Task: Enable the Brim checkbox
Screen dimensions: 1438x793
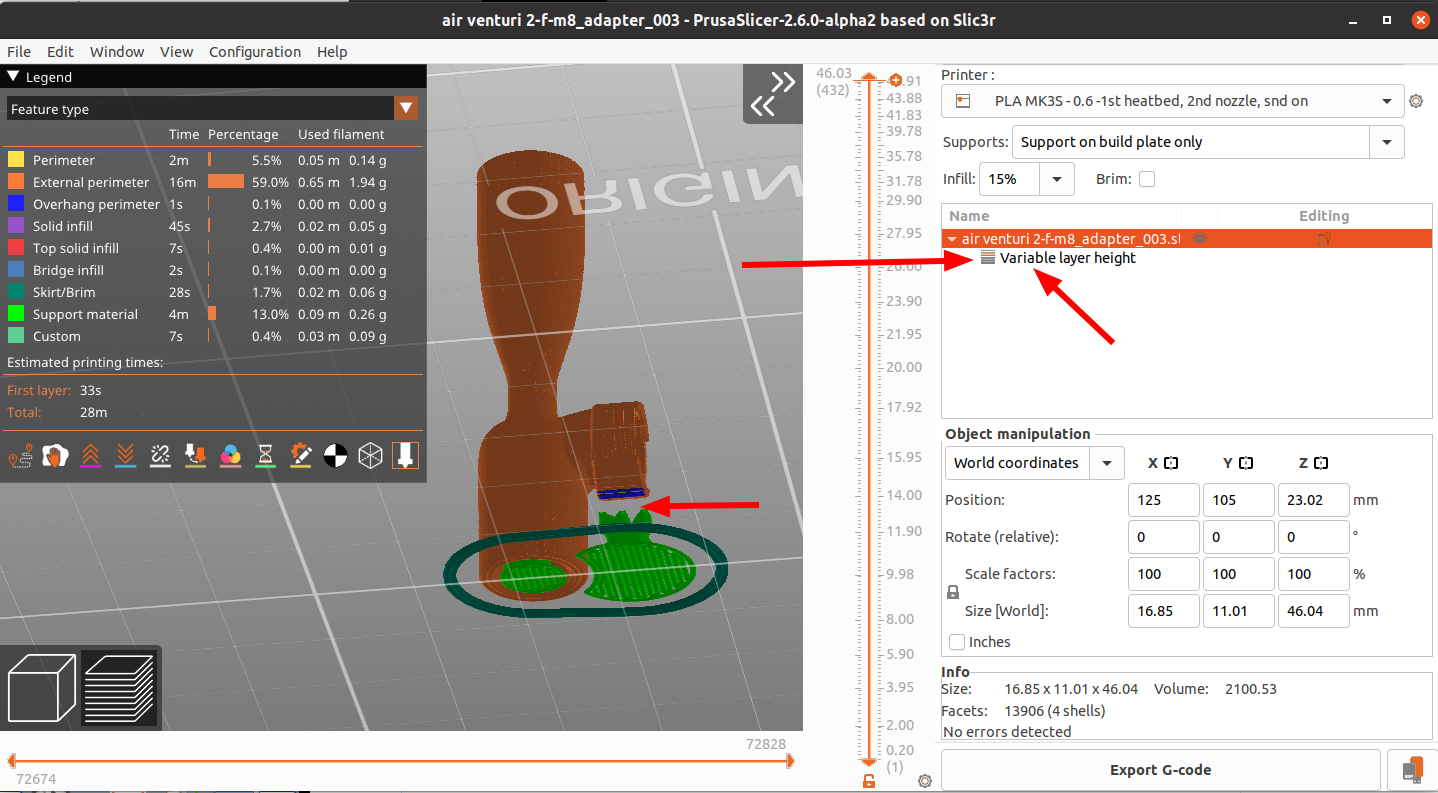Action: tap(1145, 177)
